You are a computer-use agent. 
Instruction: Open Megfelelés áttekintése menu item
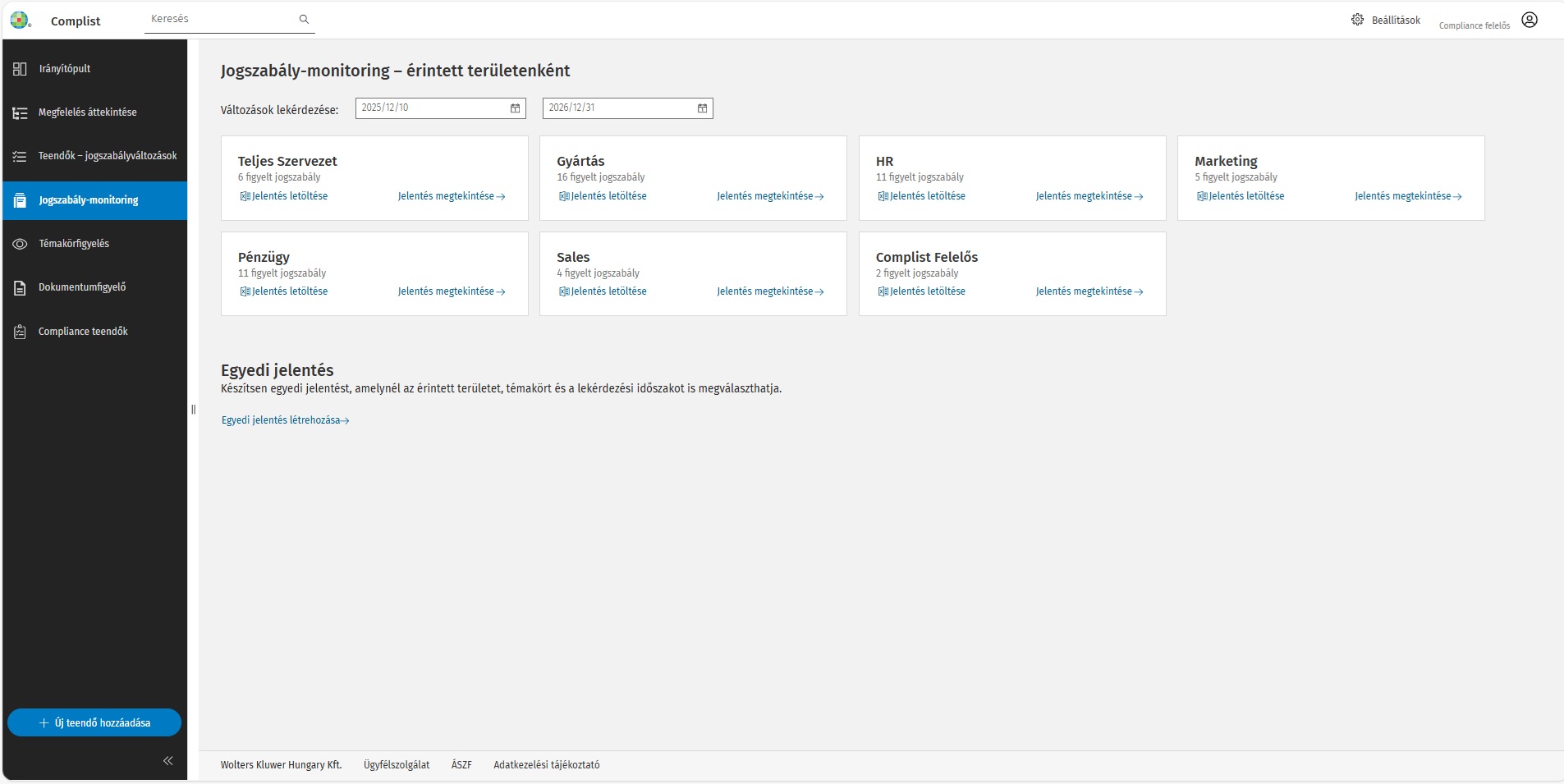click(x=87, y=112)
